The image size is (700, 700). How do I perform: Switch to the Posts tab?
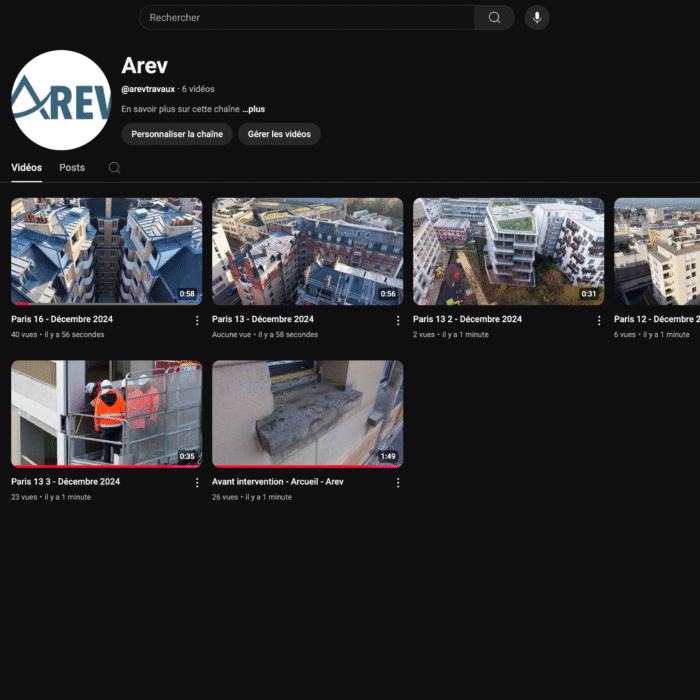click(72, 168)
